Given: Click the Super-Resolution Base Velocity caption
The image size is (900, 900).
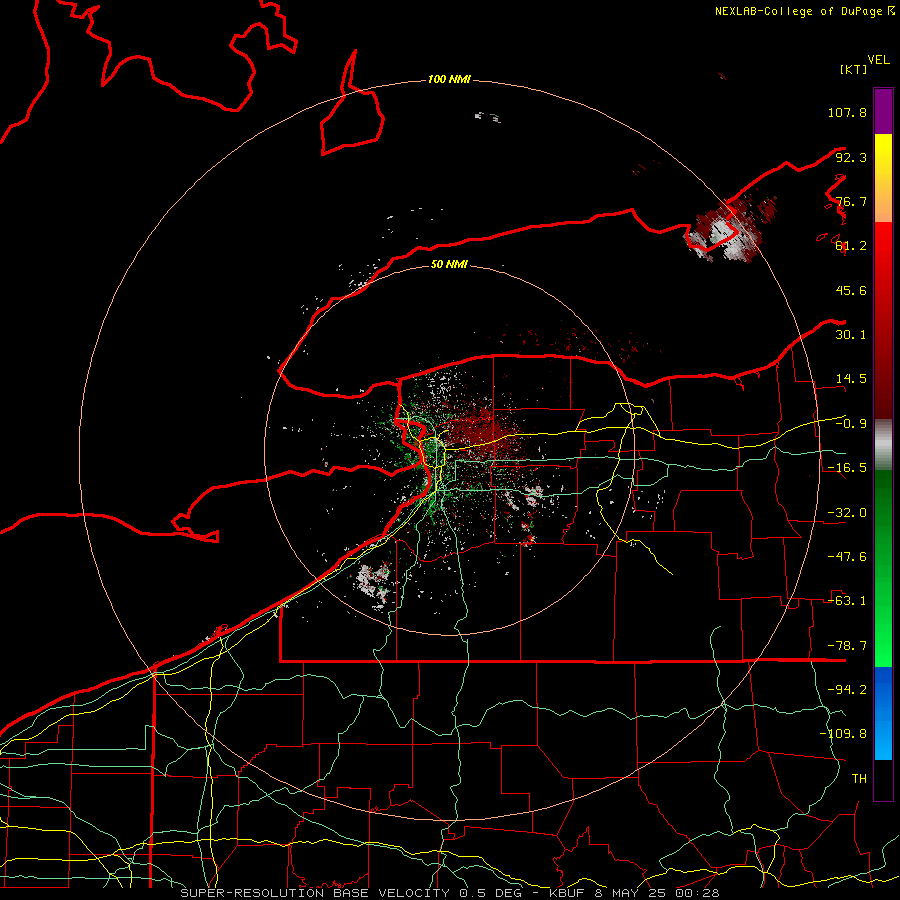Looking at the screenshot, I should point(450,893).
